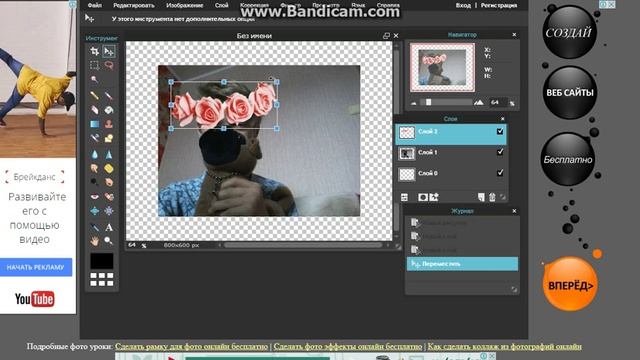640x360 pixels.
Task: Select the Drawing shape tool
Action: [109, 138]
